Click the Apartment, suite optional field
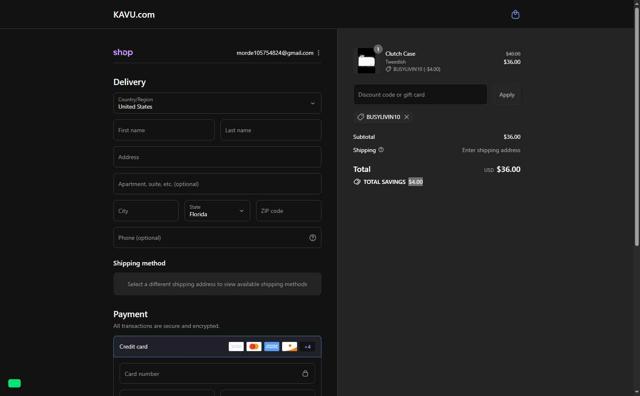This screenshot has width=640, height=396. [217, 184]
